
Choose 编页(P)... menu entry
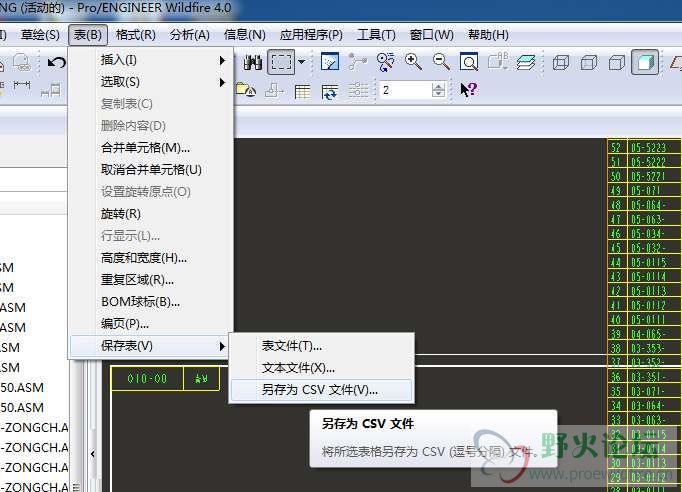[150, 324]
